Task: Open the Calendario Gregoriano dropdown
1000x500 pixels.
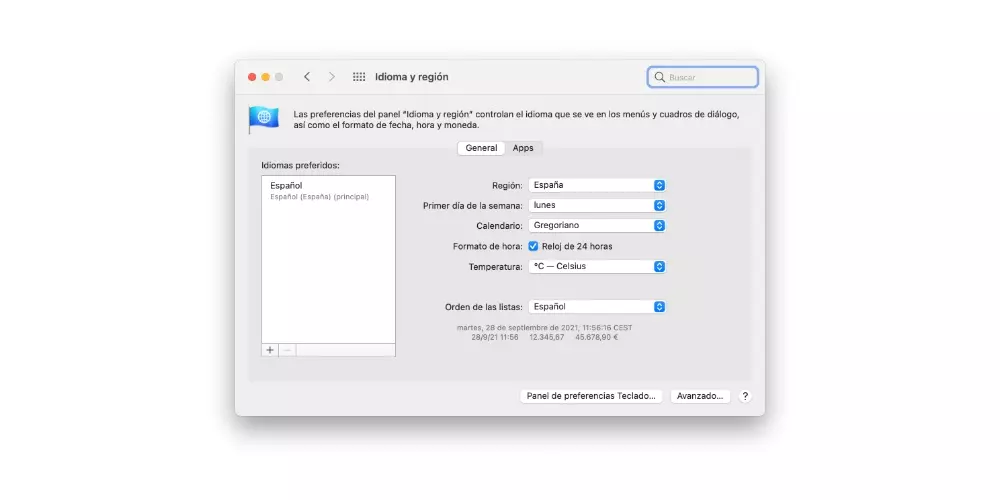Action: pos(597,226)
